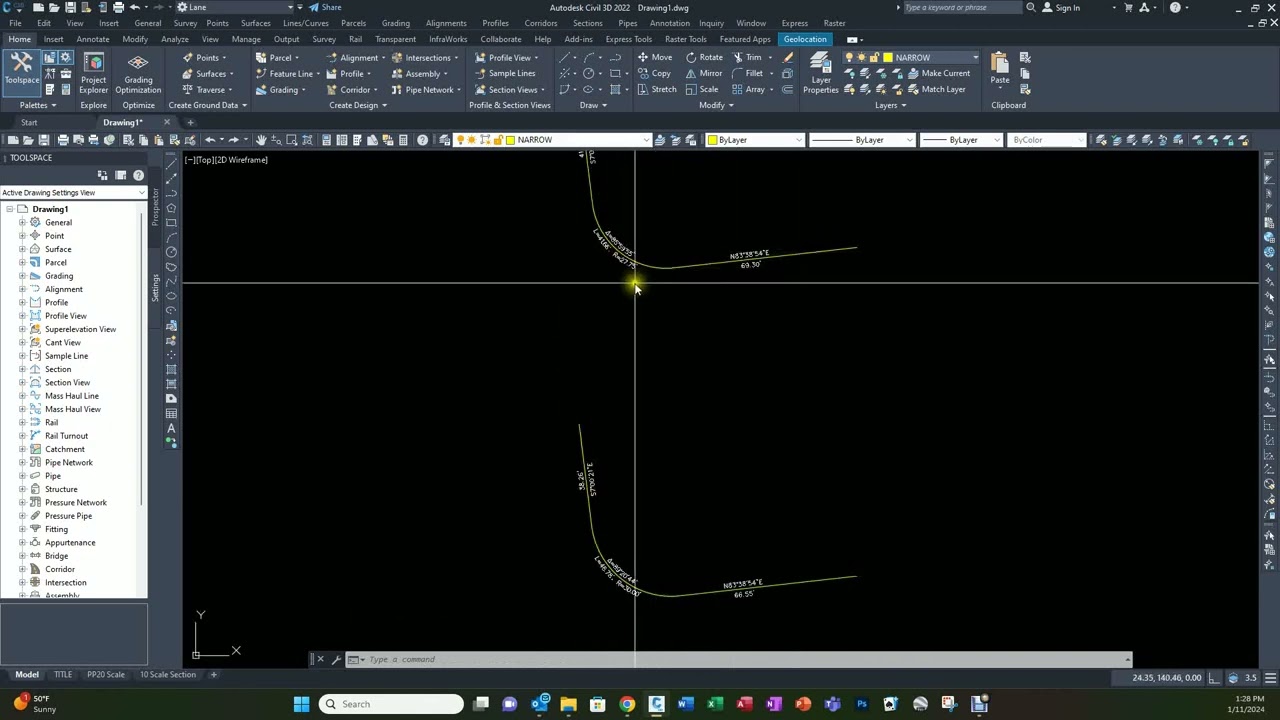Screen dimensions: 1280x720
Task: Click the Undo arrow in toolbar
Action: (210, 140)
